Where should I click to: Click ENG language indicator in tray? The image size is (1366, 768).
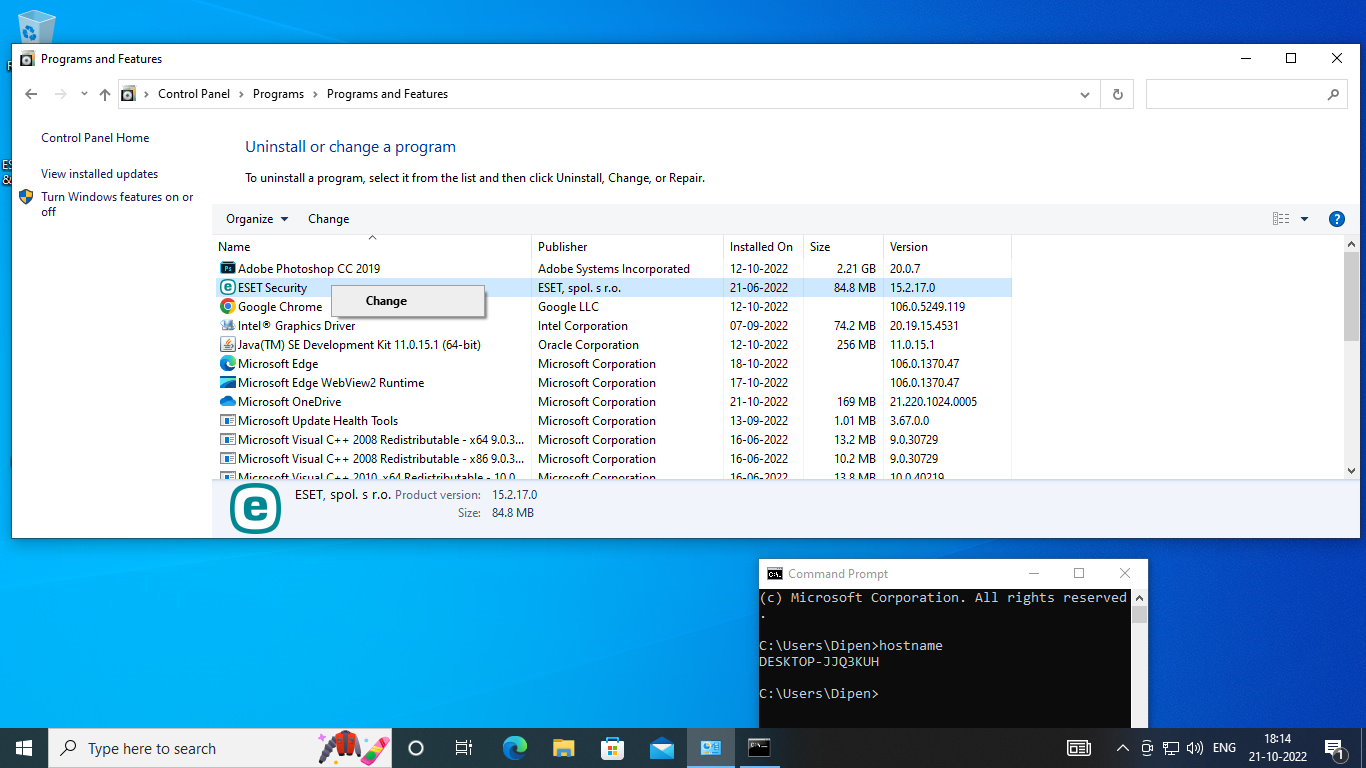(x=1224, y=748)
